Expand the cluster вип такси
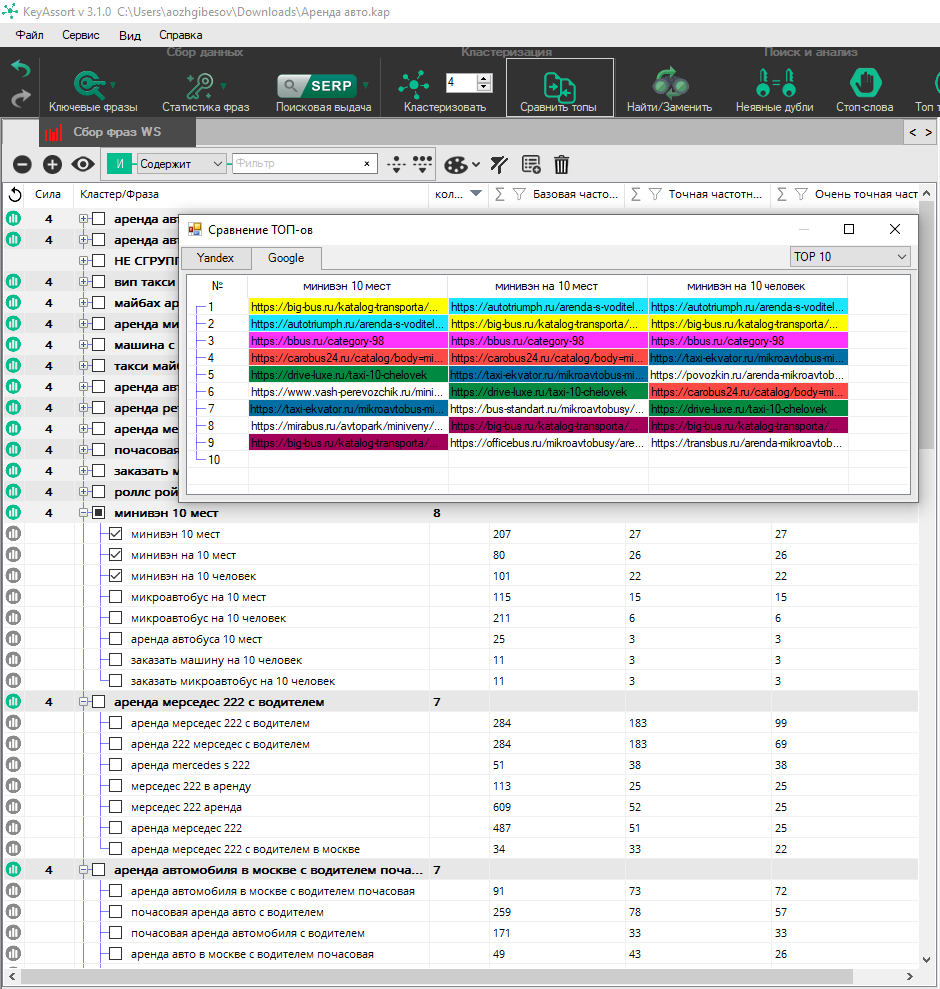The height and width of the screenshot is (989, 940). tap(83, 282)
